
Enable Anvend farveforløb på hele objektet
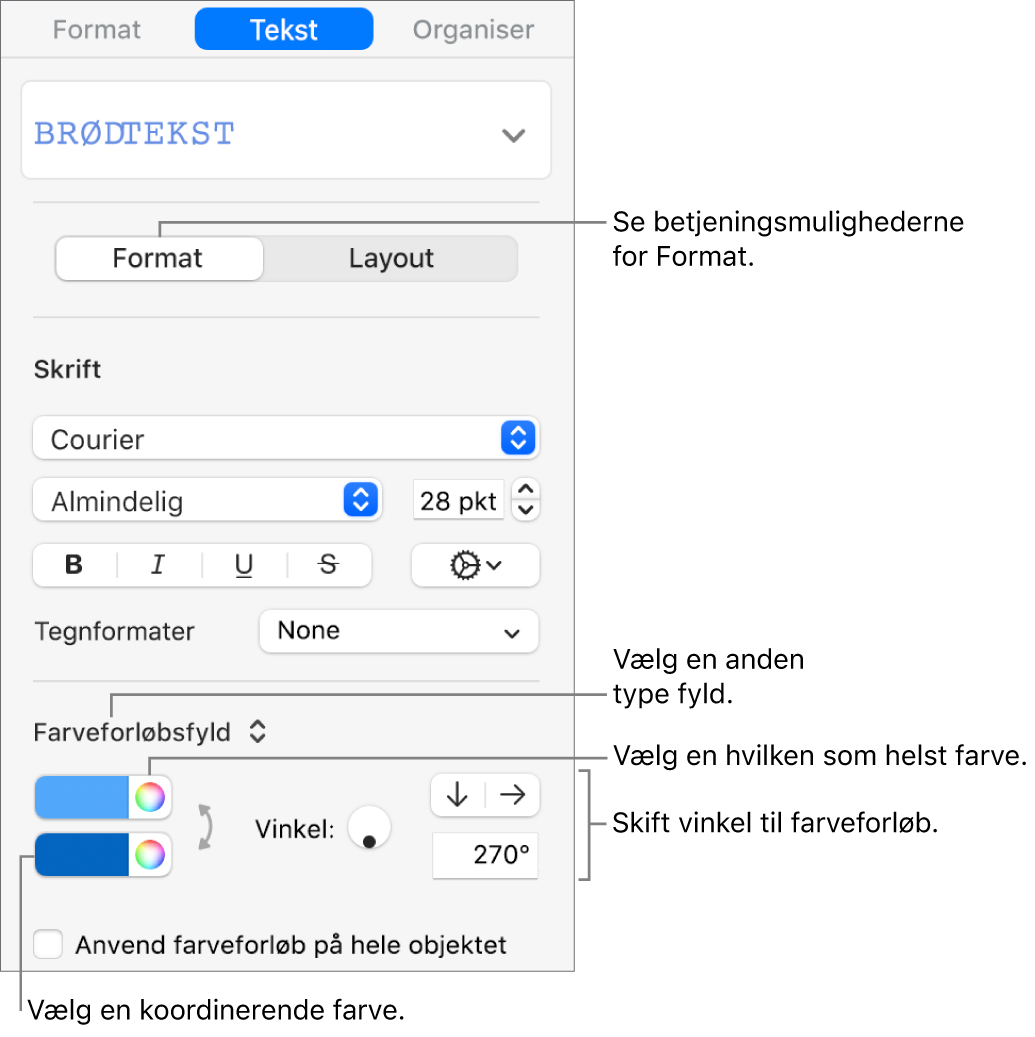tap(48, 944)
